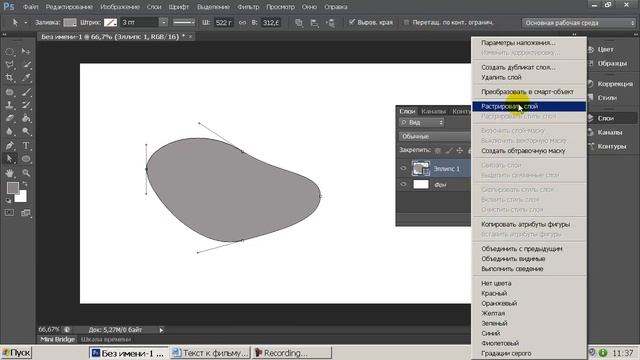
Task: Open the 'Обычные' blend mode dropdown
Action: [435, 136]
